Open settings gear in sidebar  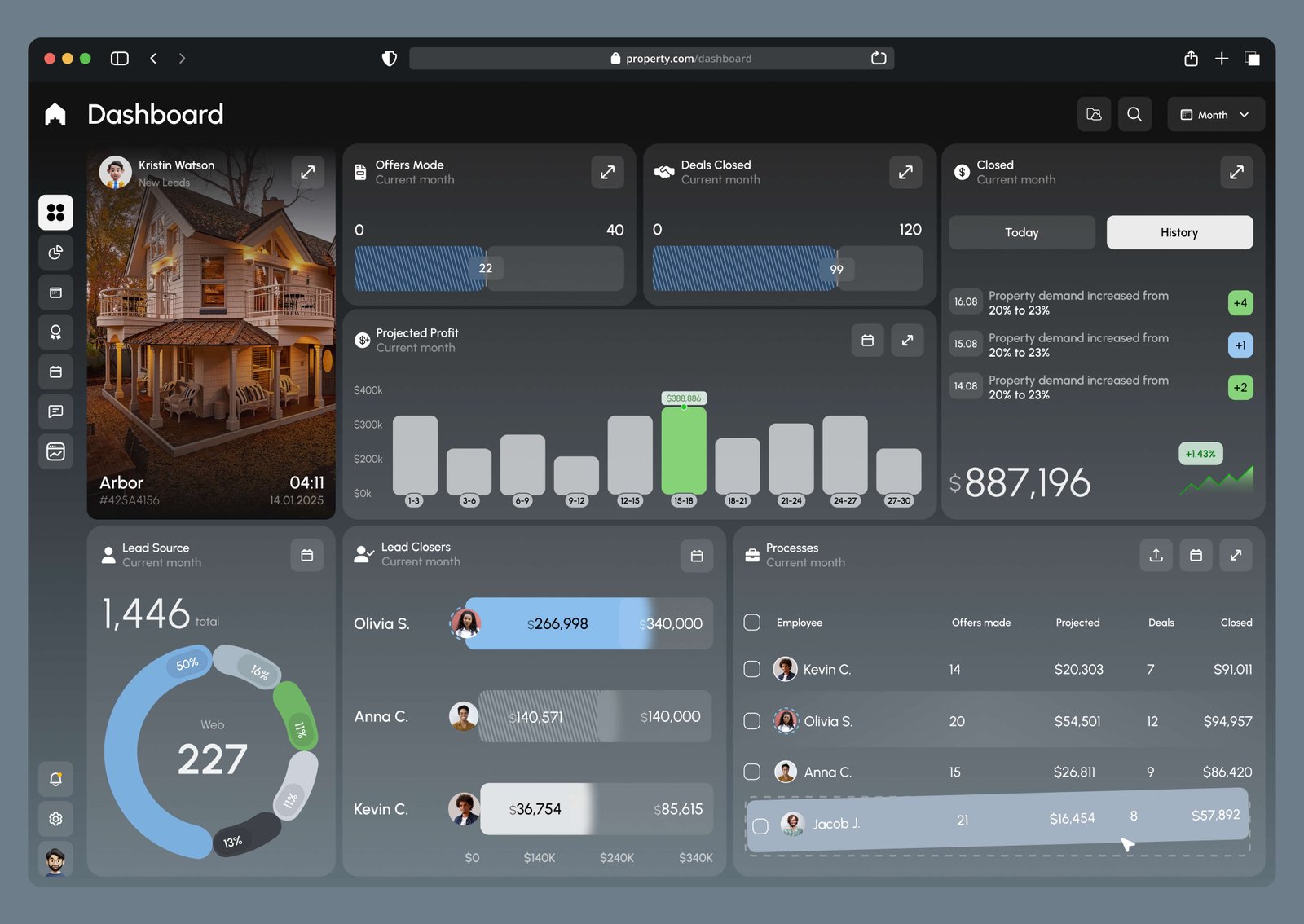click(55, 819)
